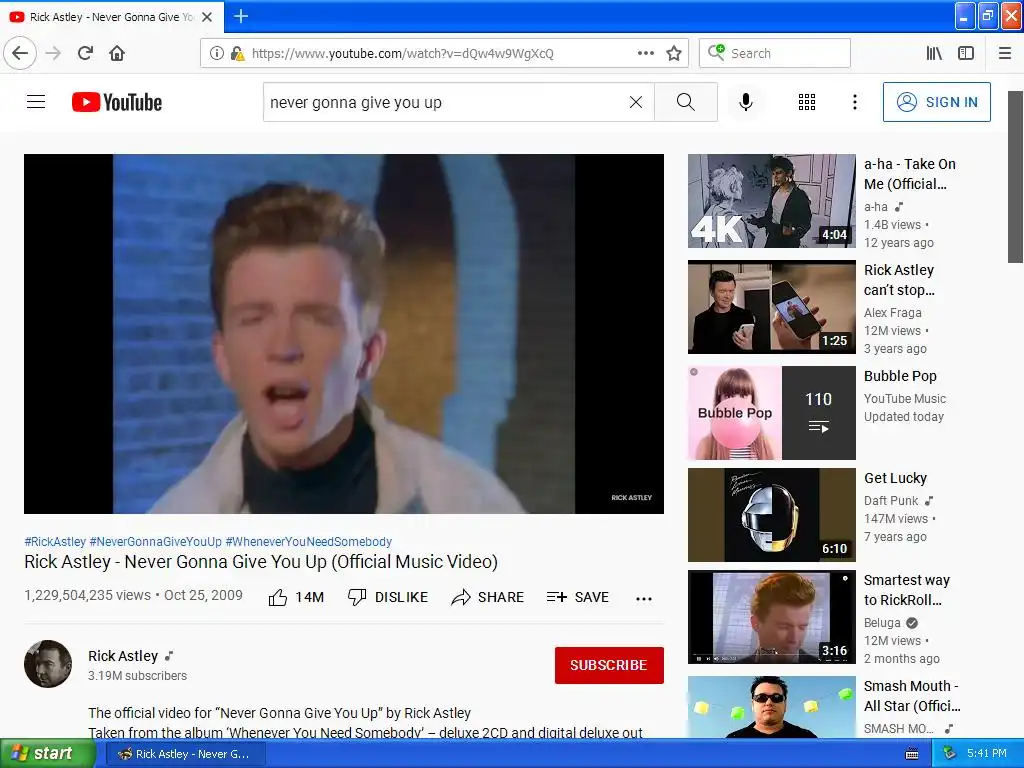1024x768 pixels.
Task: Click the keyboard icon in system tray
Action: pyautogui.click(x=912, y=754)
